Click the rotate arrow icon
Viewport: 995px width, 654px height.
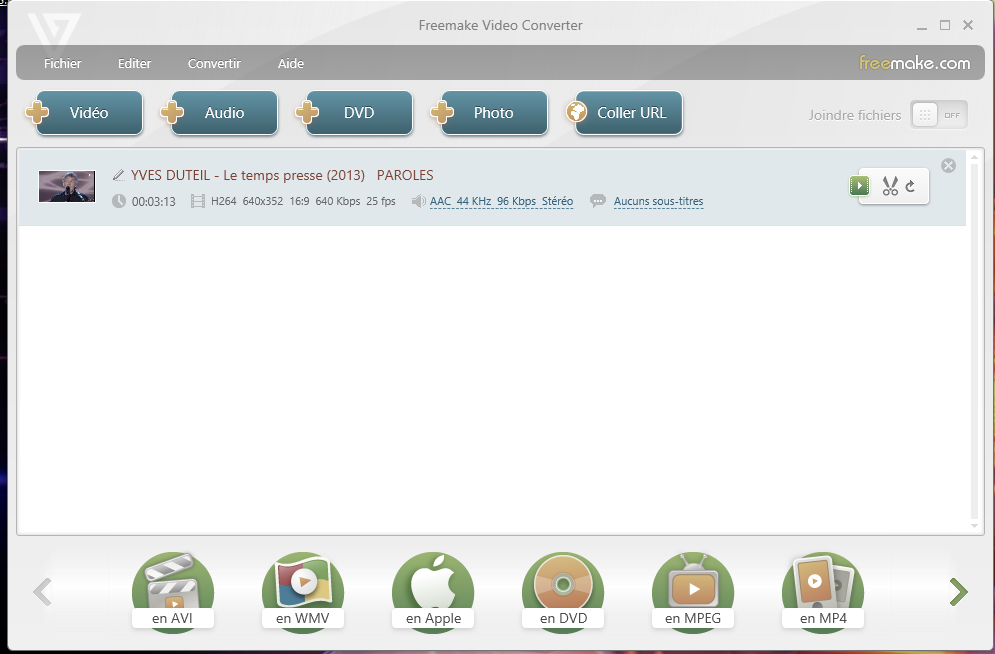point(911,186)
